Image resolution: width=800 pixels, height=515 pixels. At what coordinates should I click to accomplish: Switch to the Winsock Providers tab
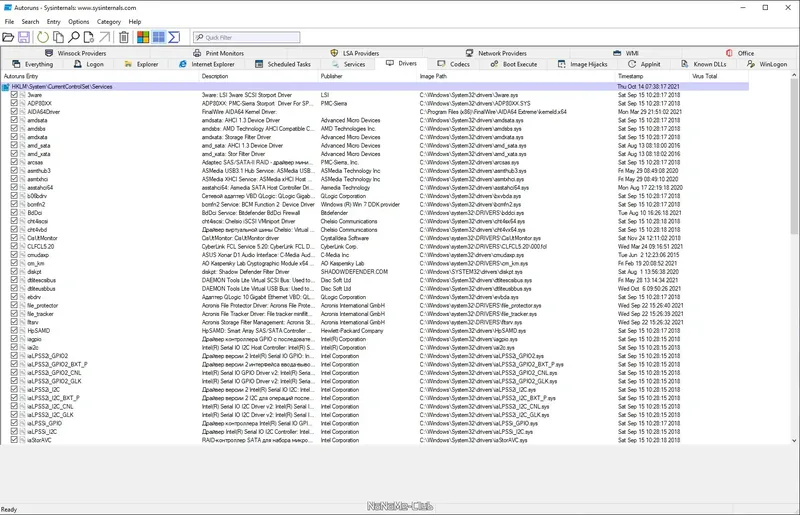(76, 53)
